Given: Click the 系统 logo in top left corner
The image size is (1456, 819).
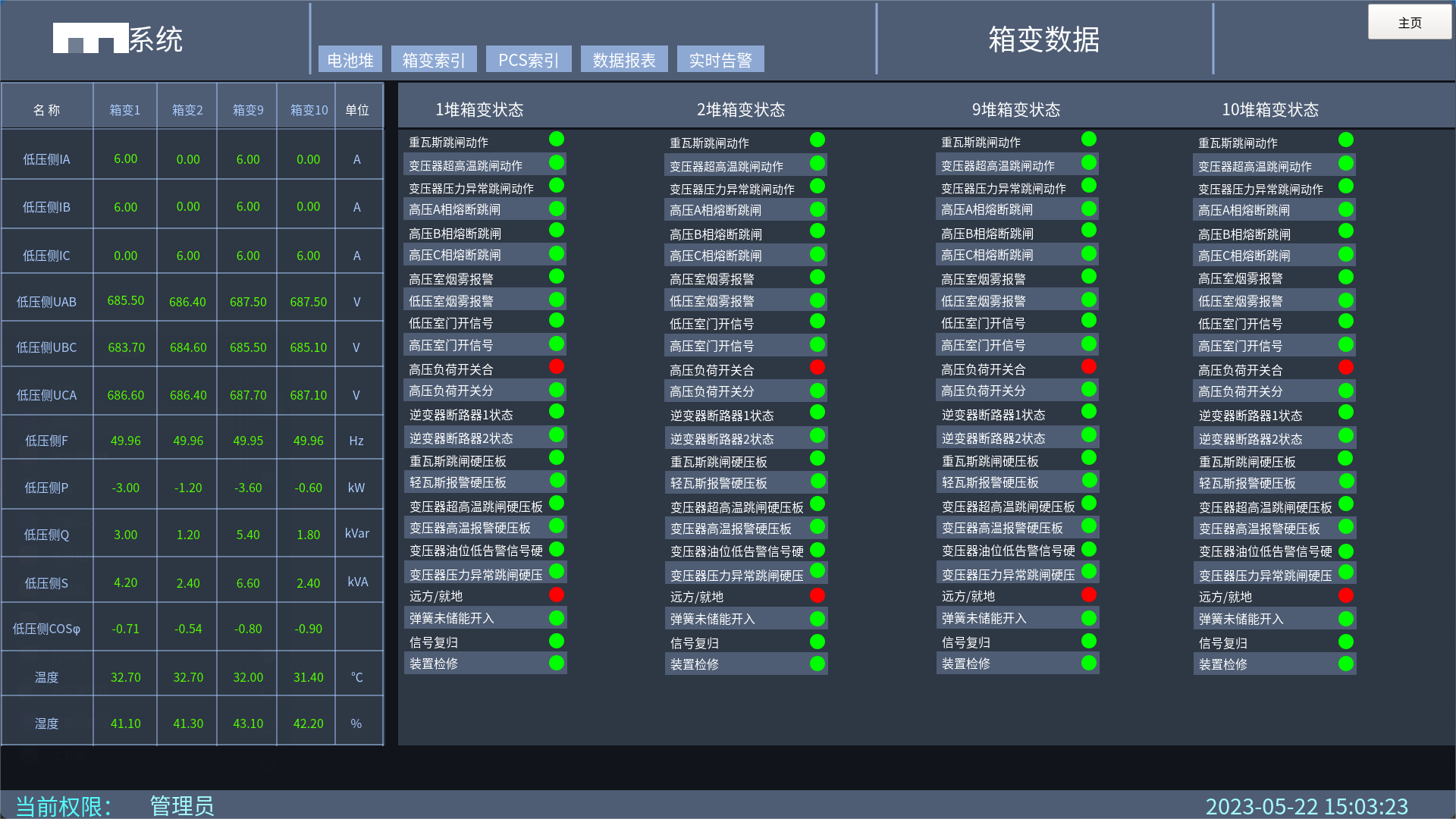Looking at the screenshot, I should (x=118, y=39).
